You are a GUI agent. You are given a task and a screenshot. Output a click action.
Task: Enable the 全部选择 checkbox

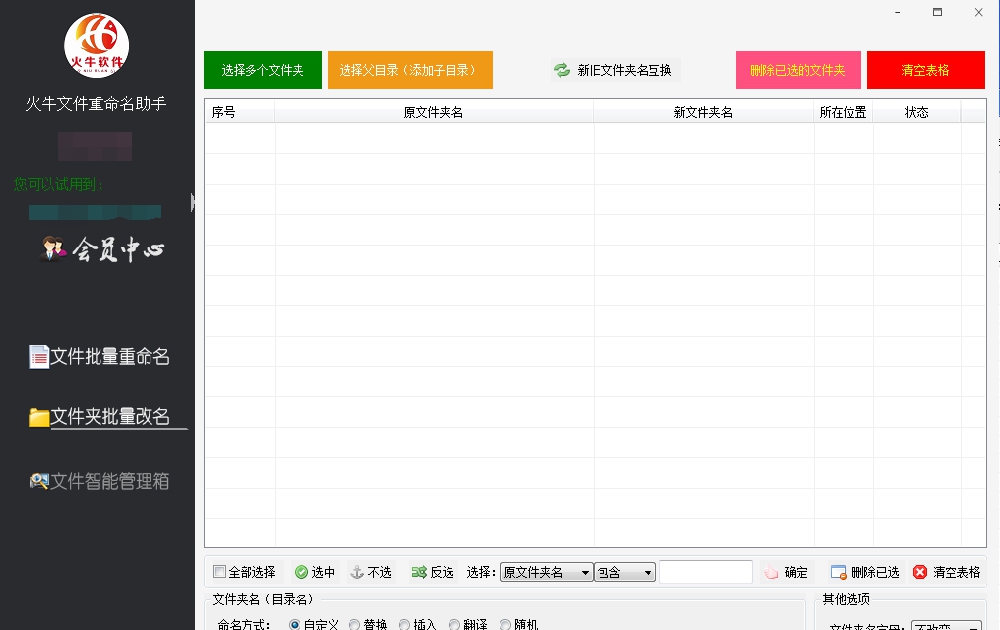coord(218,571)
